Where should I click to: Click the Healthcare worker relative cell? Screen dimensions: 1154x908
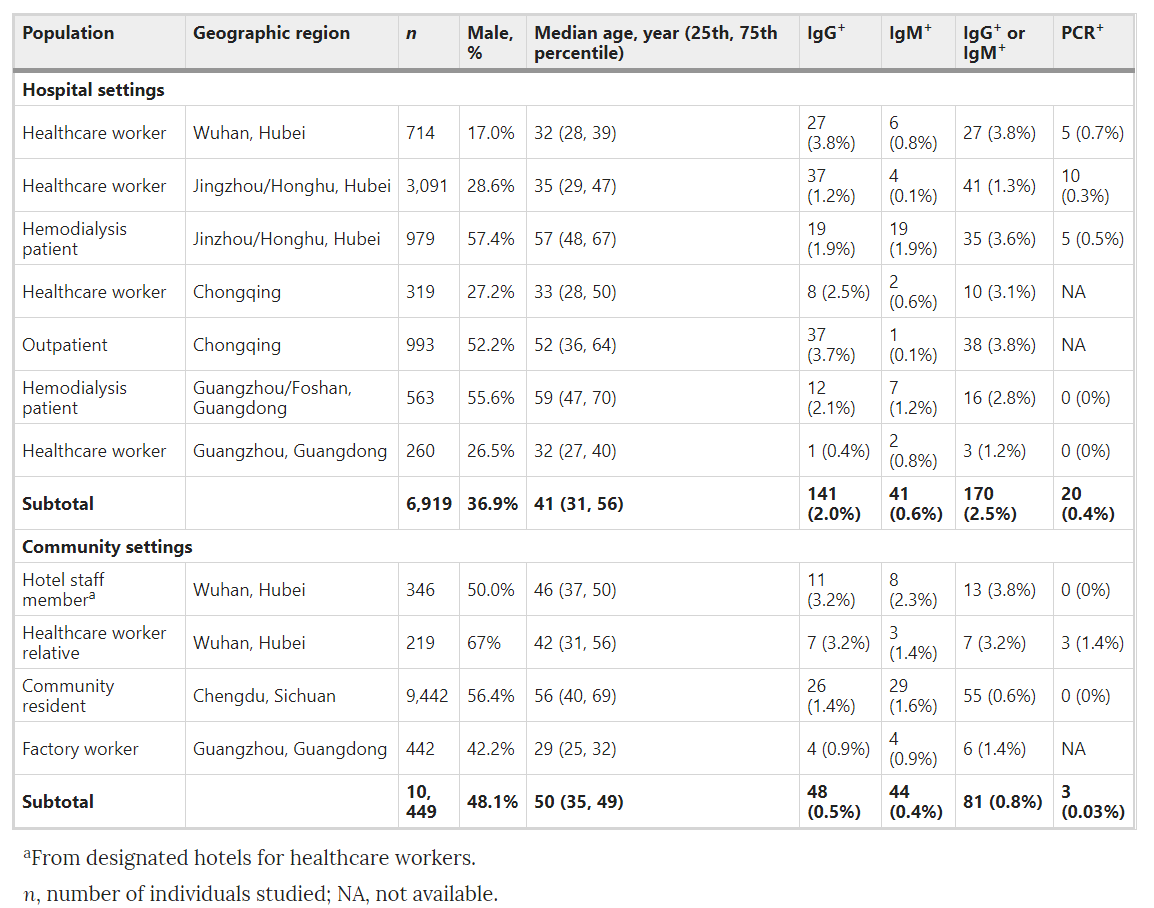pyautogui.click(x=94, y=643)
